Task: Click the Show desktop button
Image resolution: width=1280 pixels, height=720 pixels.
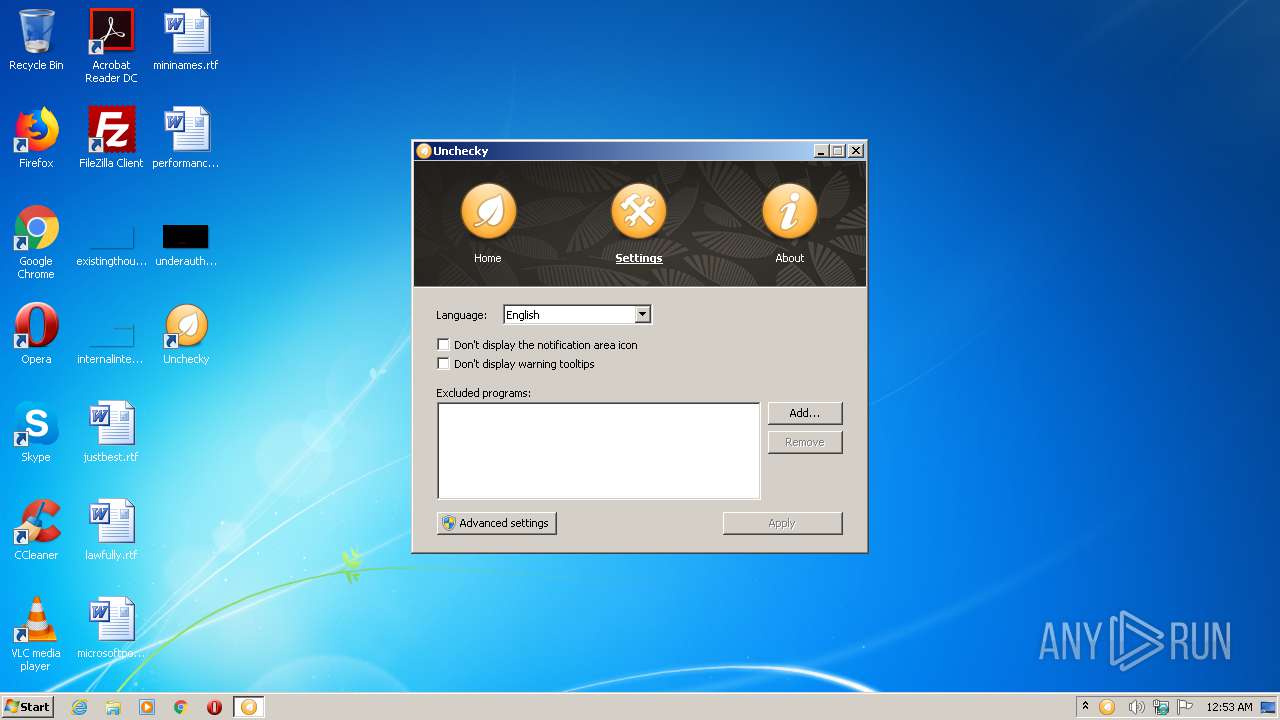Action: [1269, 707]
